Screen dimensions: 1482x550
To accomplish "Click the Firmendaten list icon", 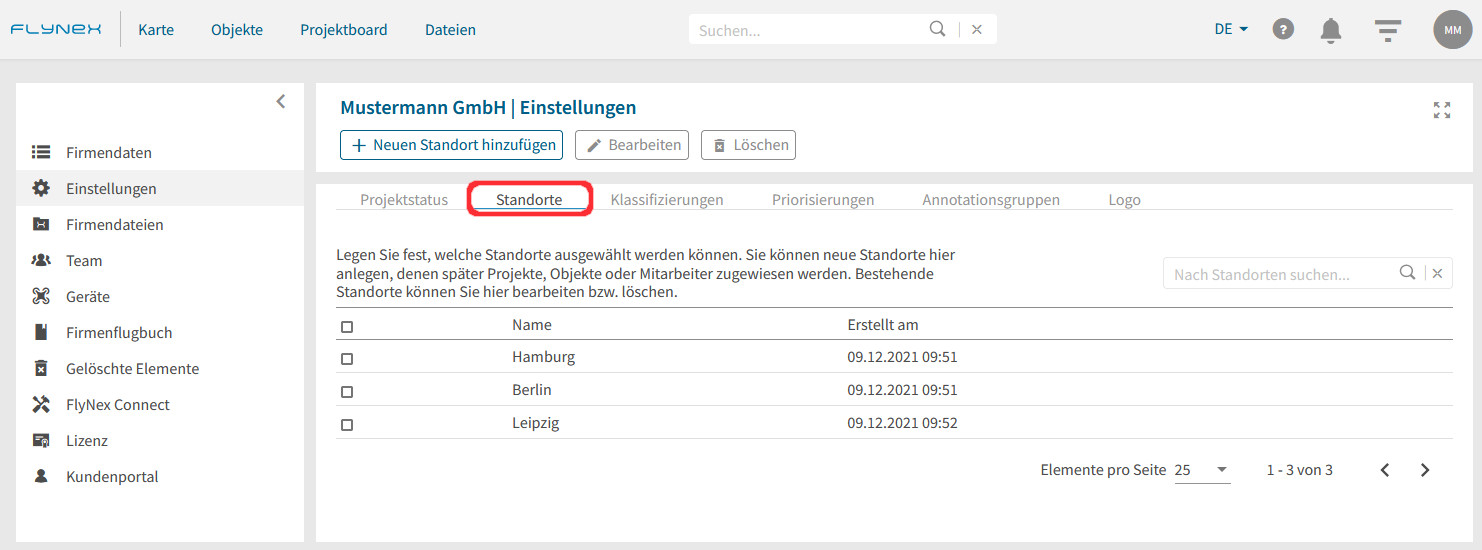I will coord(41,152).
